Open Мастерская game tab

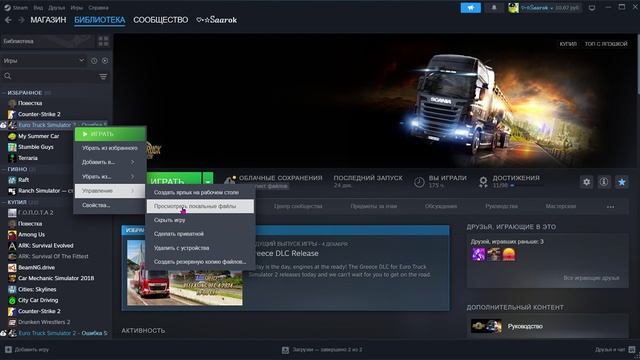(560, 206)
